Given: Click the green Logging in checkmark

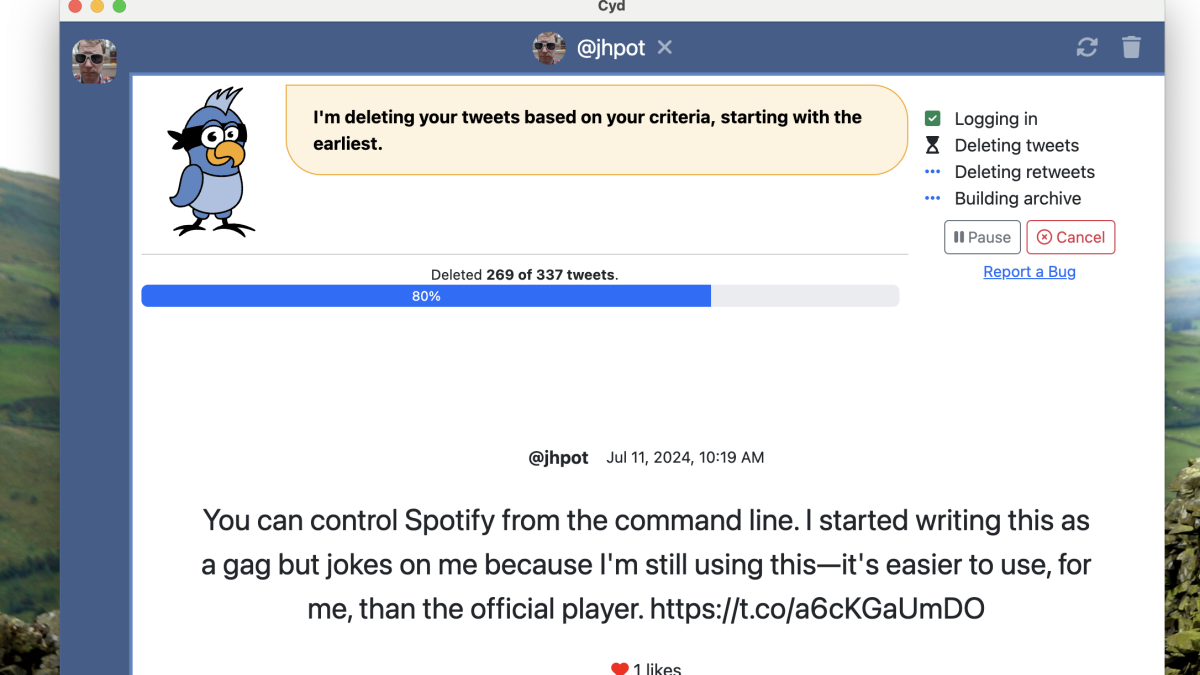Looking at the screenshot, I should click(932, 118).
